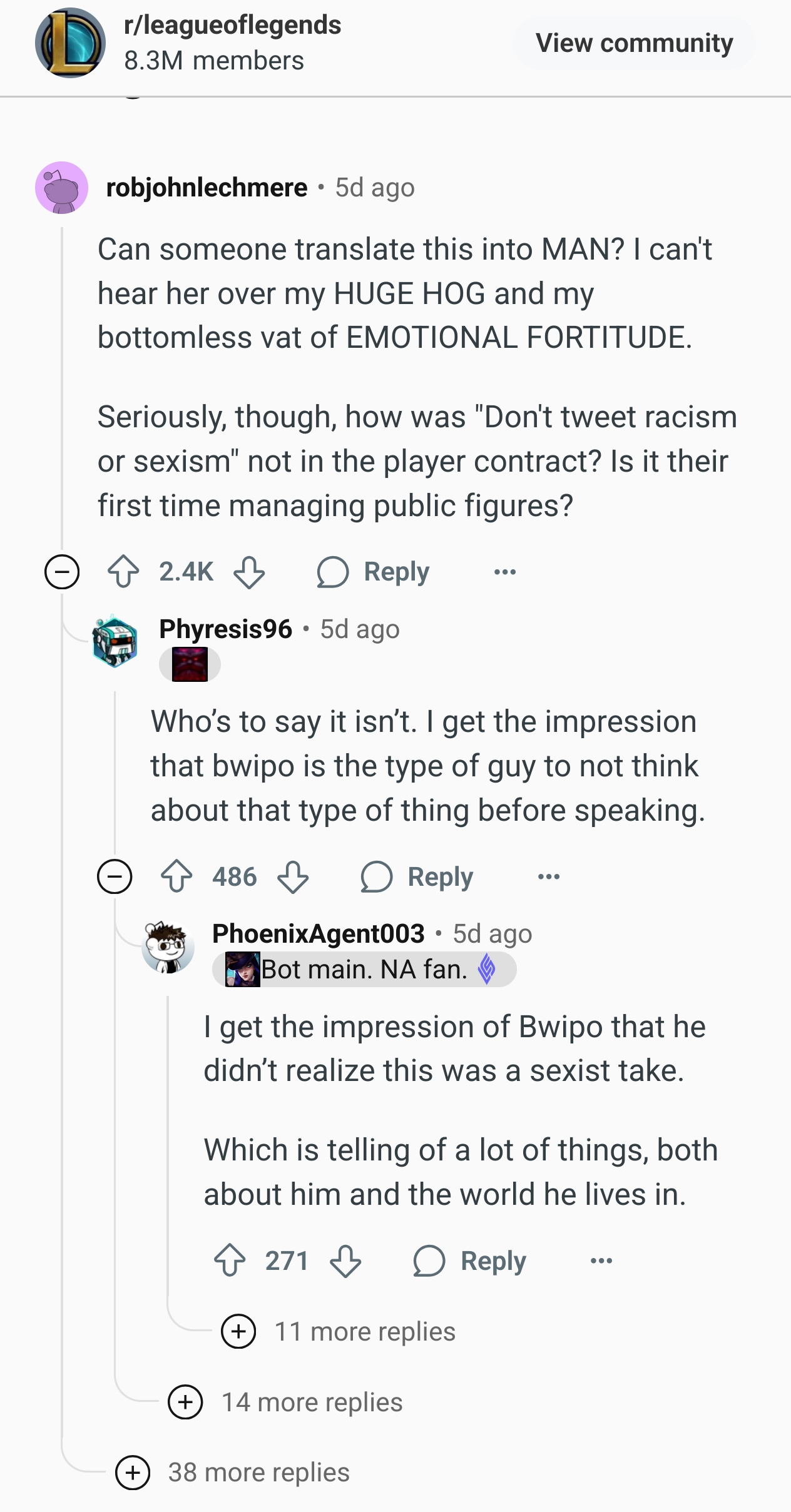Upvote PhoenixAgent003's comment

[230, 1261]
